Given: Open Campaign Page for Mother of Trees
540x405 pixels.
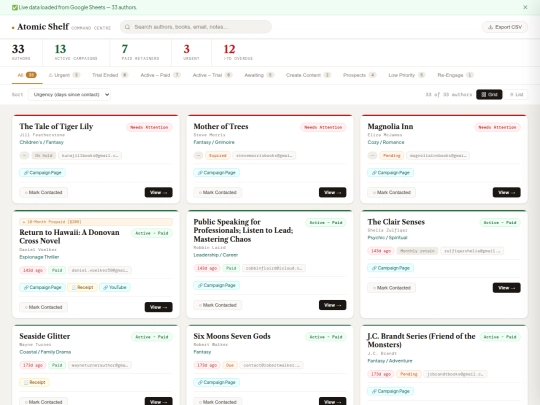Looking at the screenshot, I should click(217, 173).
